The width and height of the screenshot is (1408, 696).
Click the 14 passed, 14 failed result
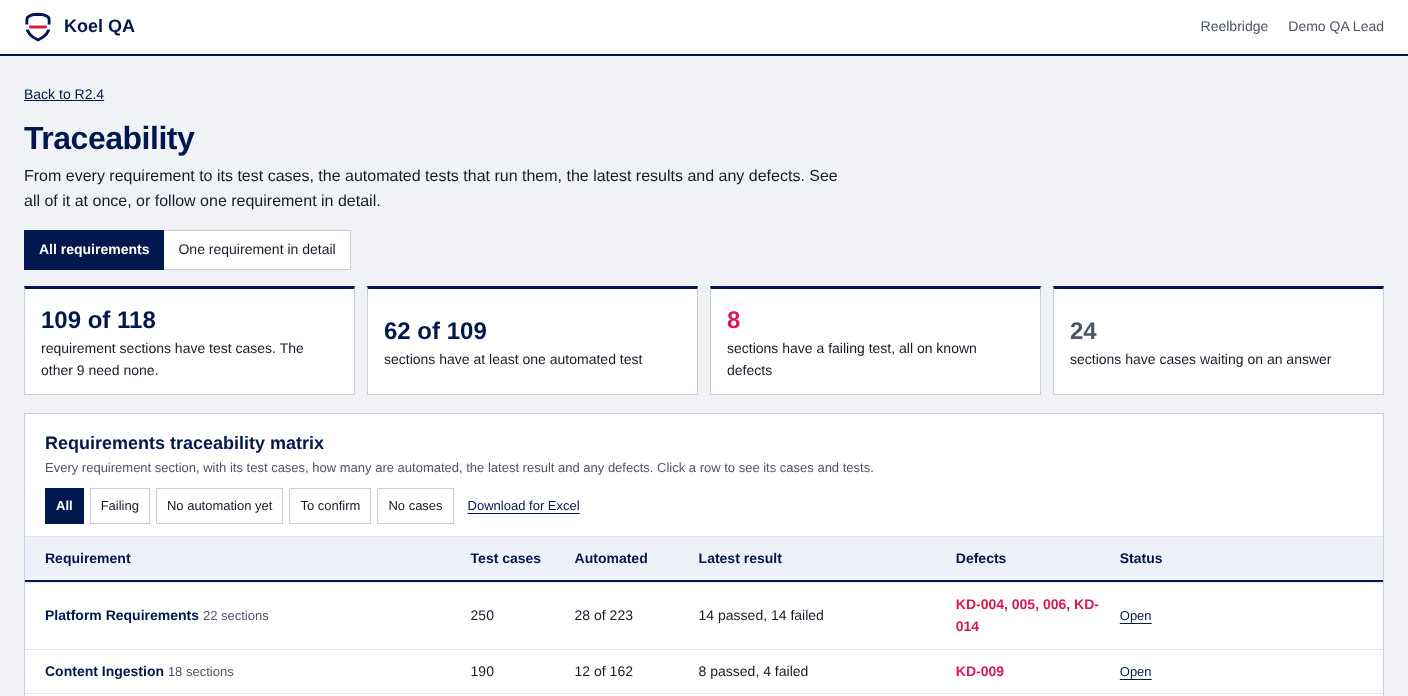(x=761, y=616)
